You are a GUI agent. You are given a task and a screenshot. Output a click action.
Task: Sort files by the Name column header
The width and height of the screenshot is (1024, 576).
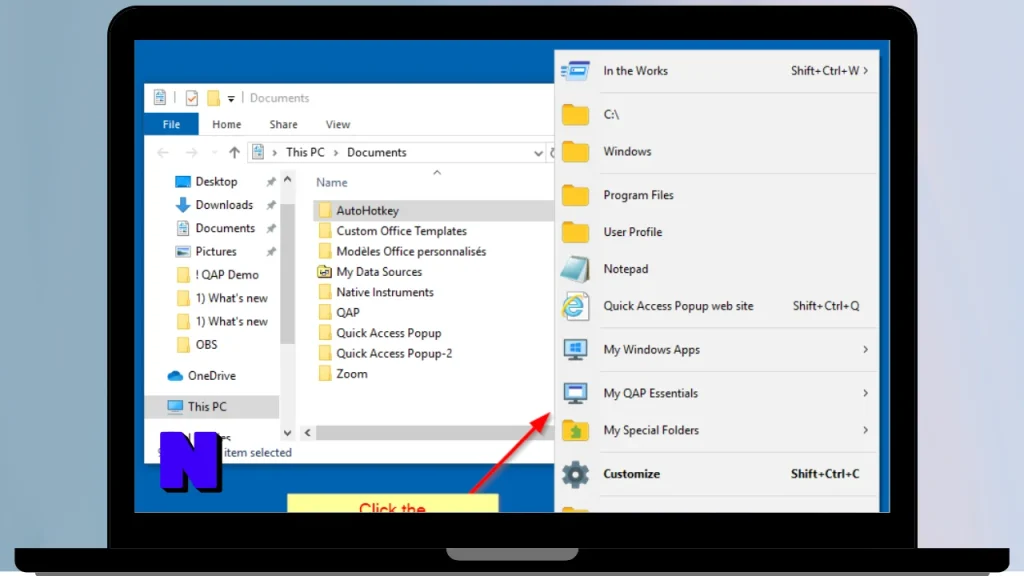[332, 183]
